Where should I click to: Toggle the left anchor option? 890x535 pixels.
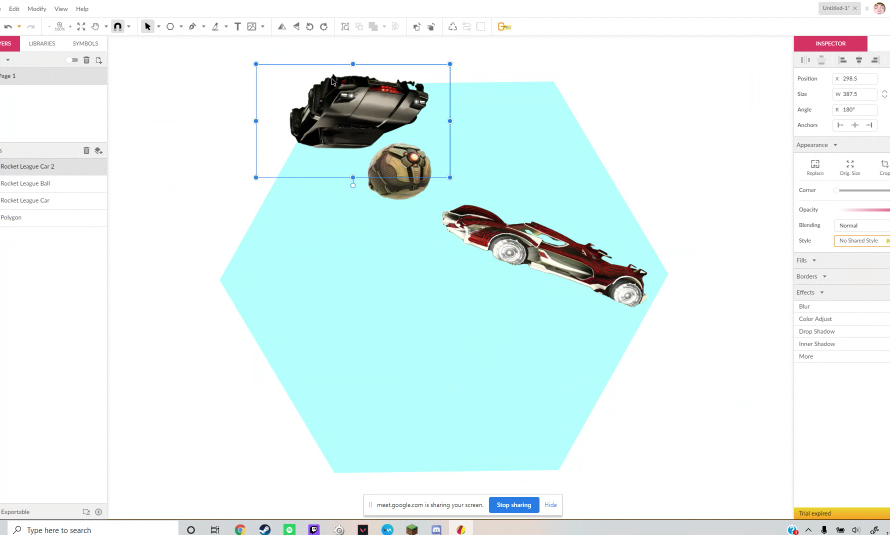pos(841,125)
